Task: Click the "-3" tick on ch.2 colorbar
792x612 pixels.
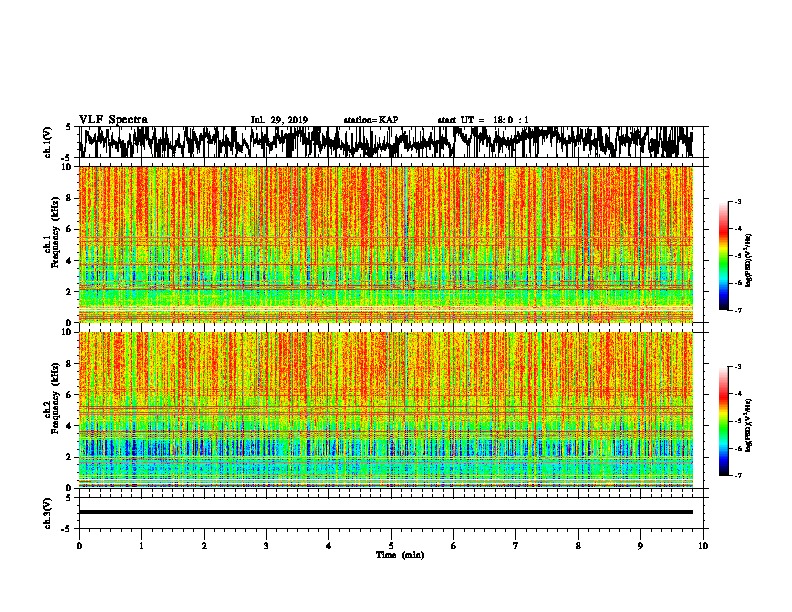Action: 738,367
